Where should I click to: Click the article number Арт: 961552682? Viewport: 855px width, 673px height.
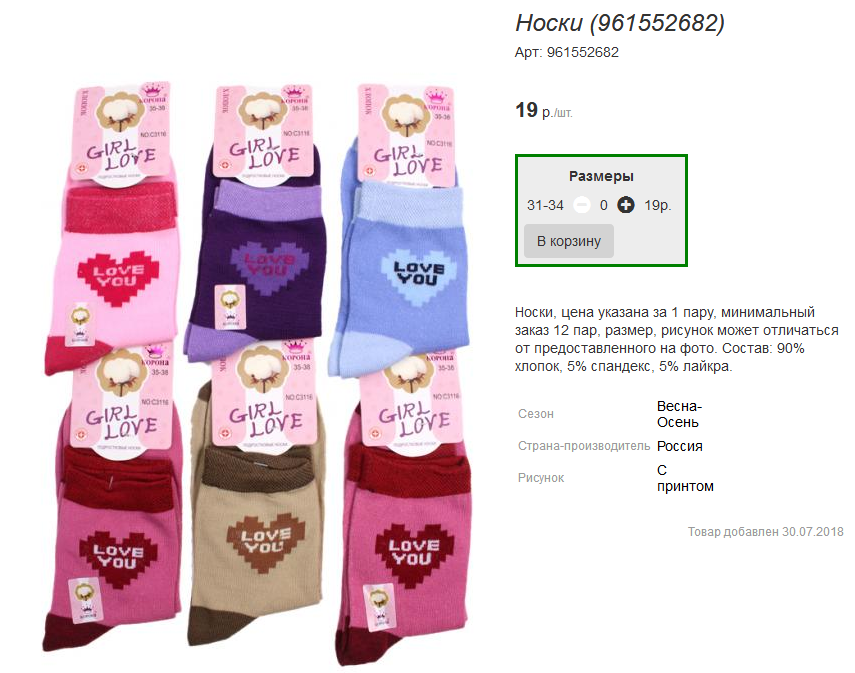[567, 52]
